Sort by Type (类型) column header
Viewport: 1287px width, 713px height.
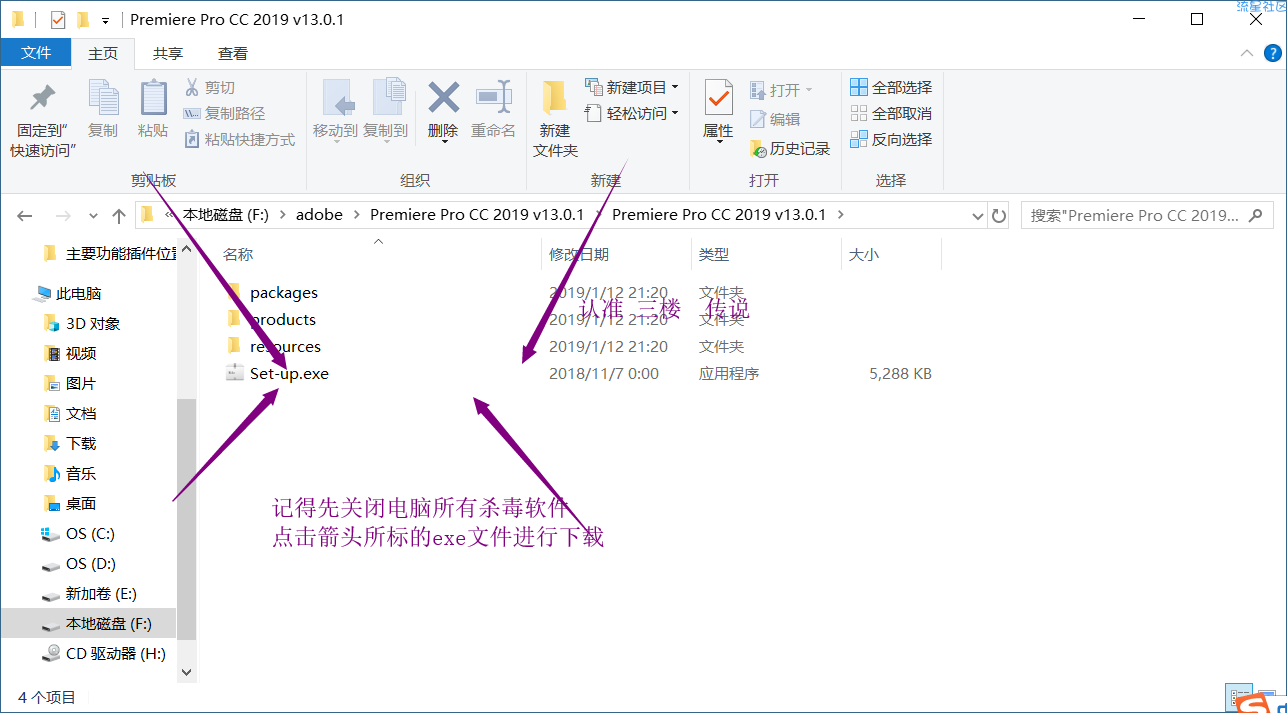click(x=714, y=255)
